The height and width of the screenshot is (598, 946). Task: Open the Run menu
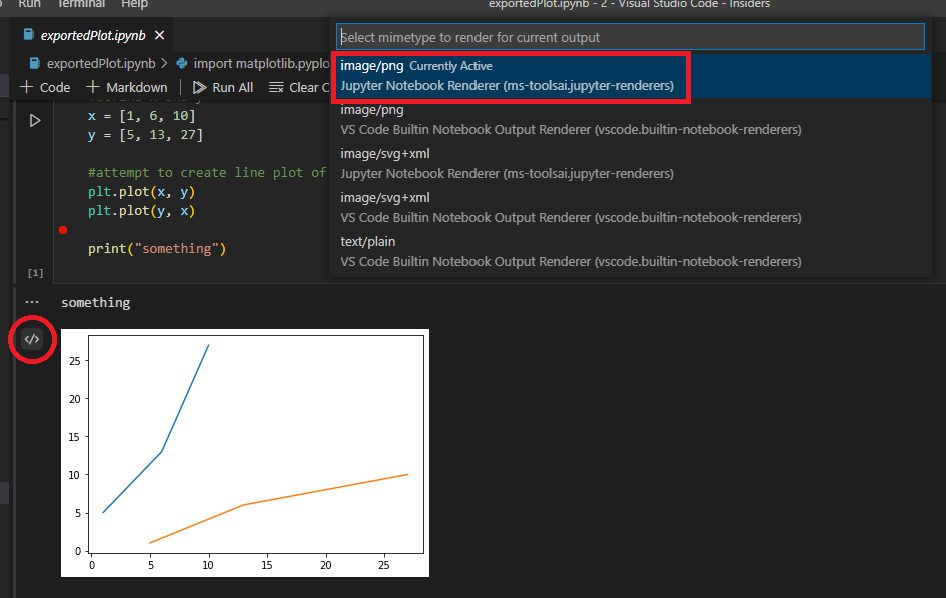tap(29, 4)
